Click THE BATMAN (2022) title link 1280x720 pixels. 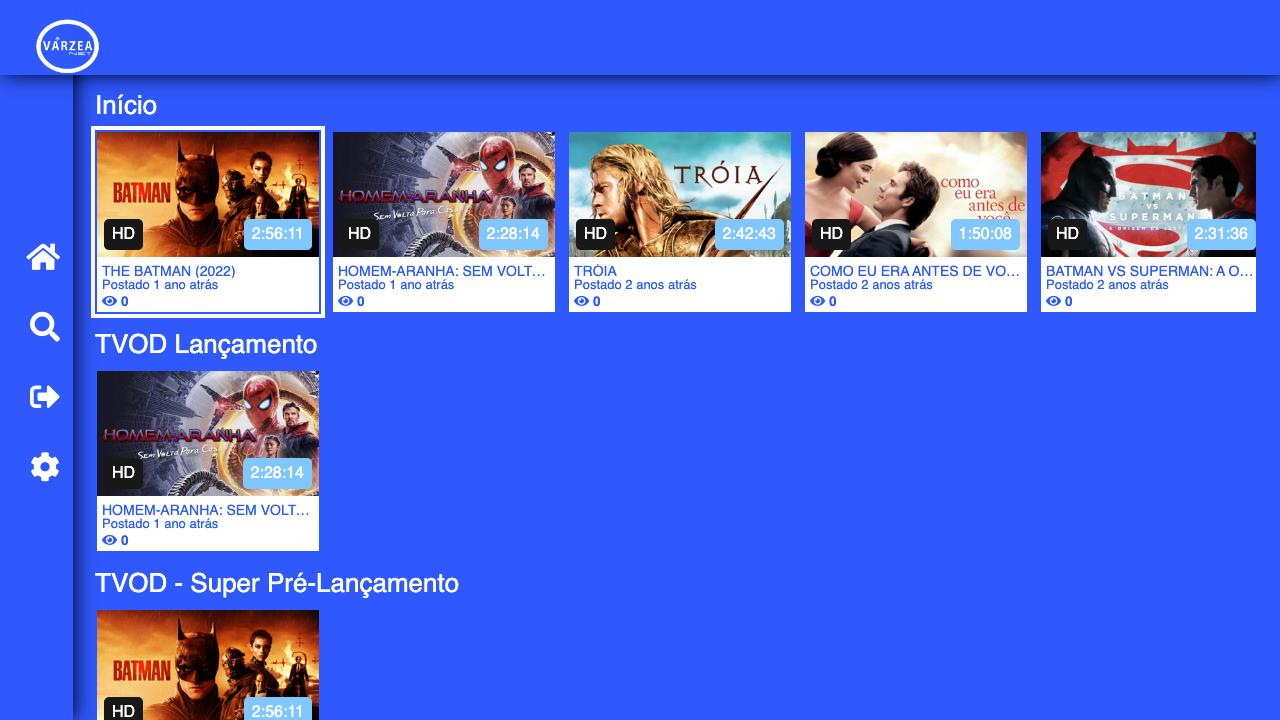pos(169,271)
